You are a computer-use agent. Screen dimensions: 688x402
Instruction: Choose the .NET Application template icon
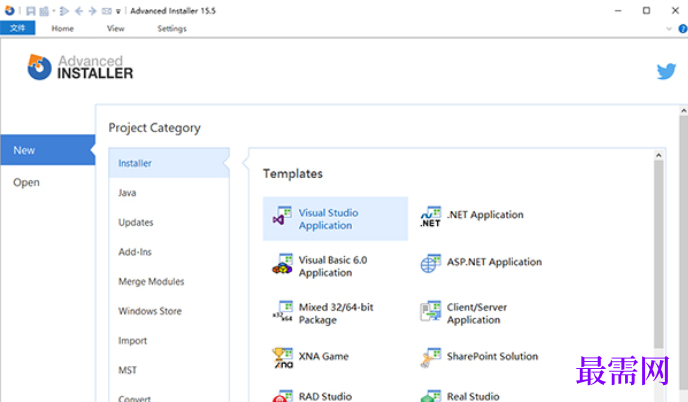coord(430,215)
